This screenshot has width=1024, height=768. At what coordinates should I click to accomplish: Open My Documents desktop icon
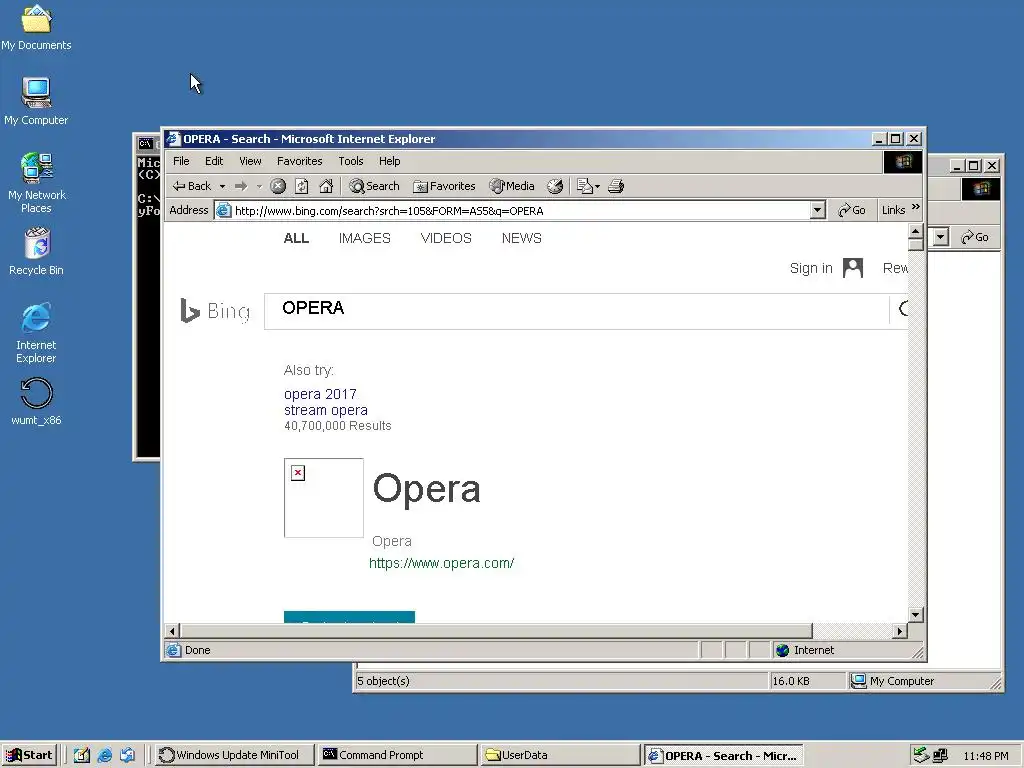[x=36, y=27]
